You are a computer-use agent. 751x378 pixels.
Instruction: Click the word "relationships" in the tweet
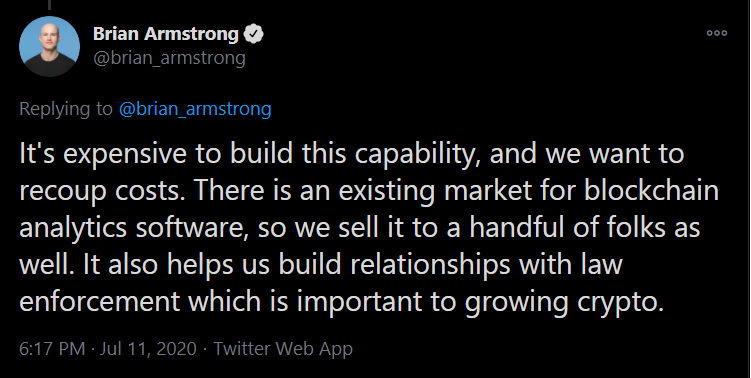(430, 265)
